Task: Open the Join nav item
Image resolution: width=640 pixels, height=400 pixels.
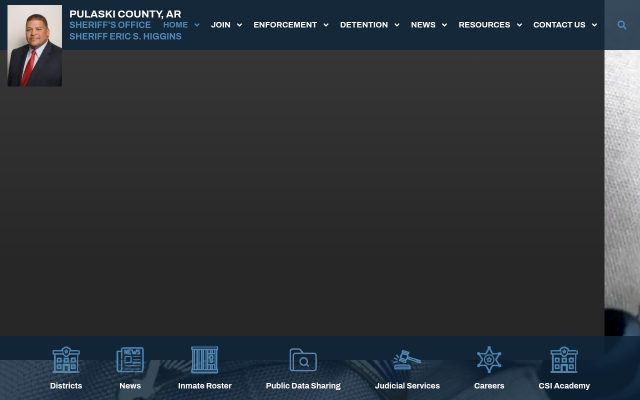Action: [x=221, y=25]
